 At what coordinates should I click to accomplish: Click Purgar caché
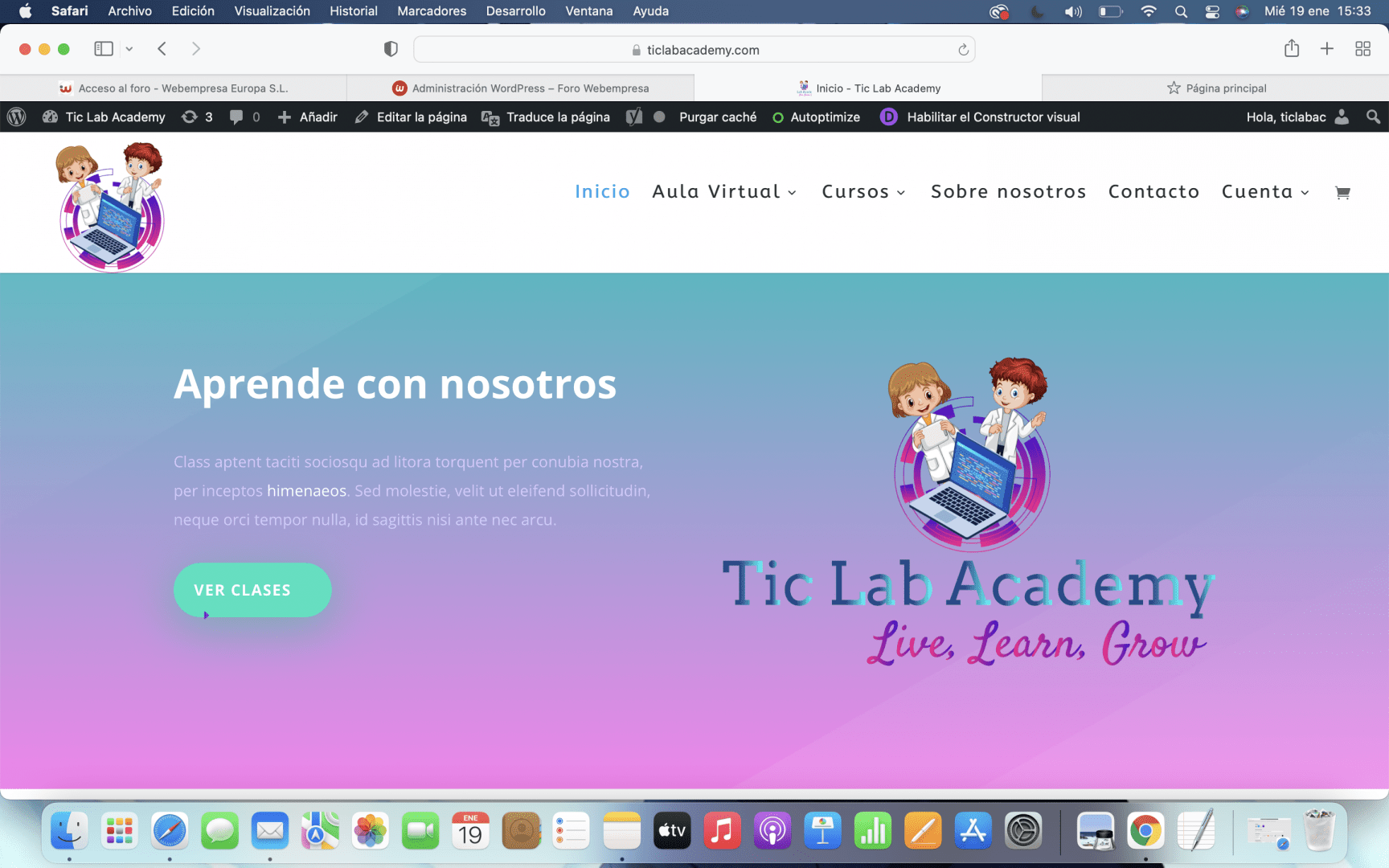tap(718, 117)
